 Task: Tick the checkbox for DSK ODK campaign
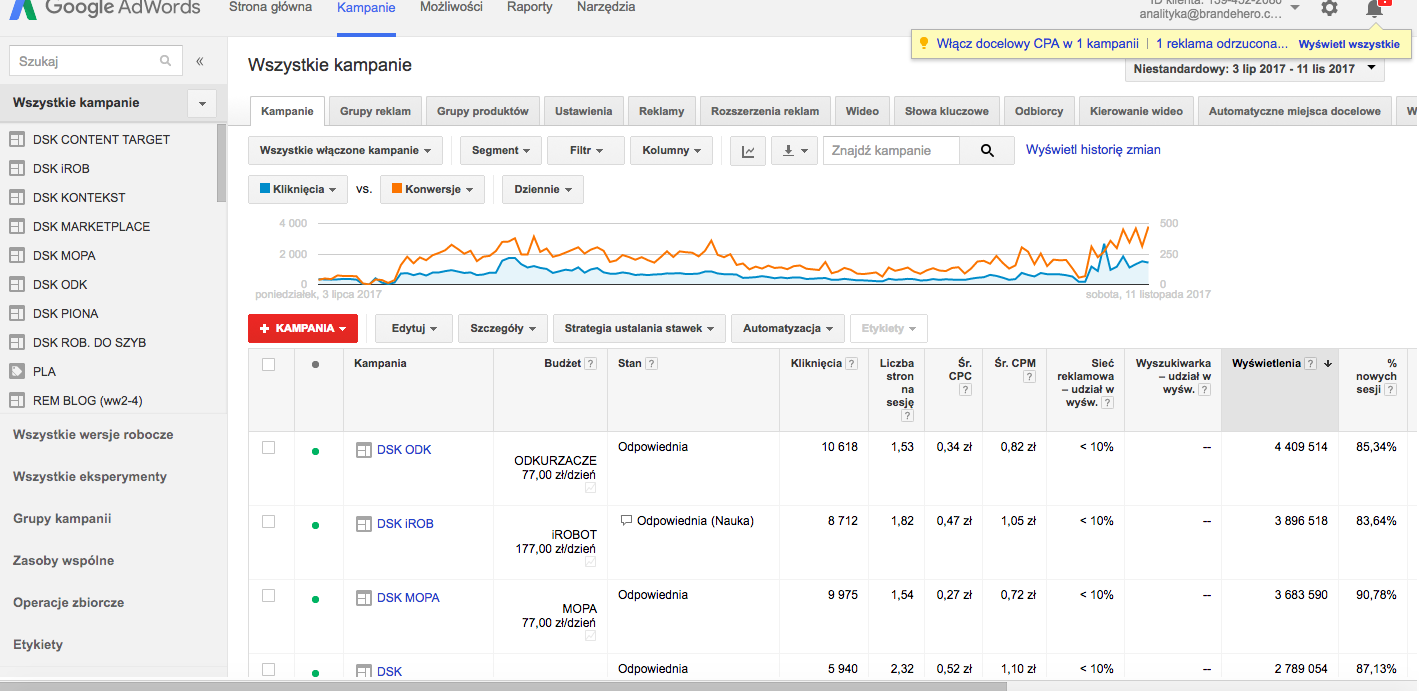pos(268,448)
